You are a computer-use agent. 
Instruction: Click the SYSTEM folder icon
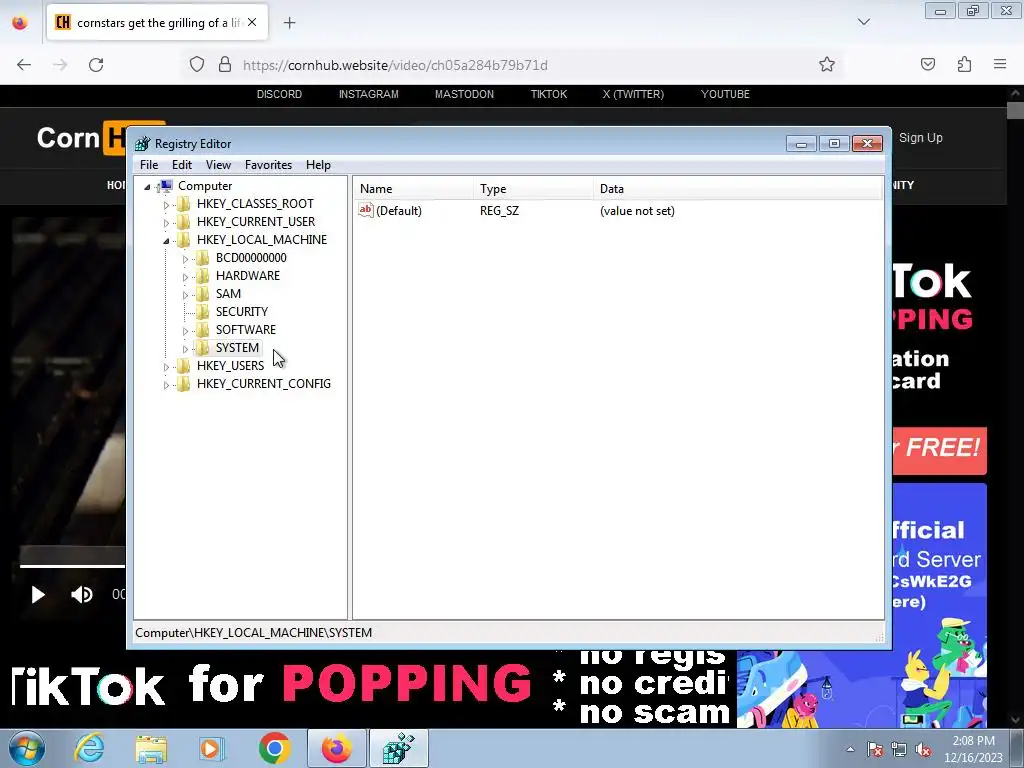point(203,347)
